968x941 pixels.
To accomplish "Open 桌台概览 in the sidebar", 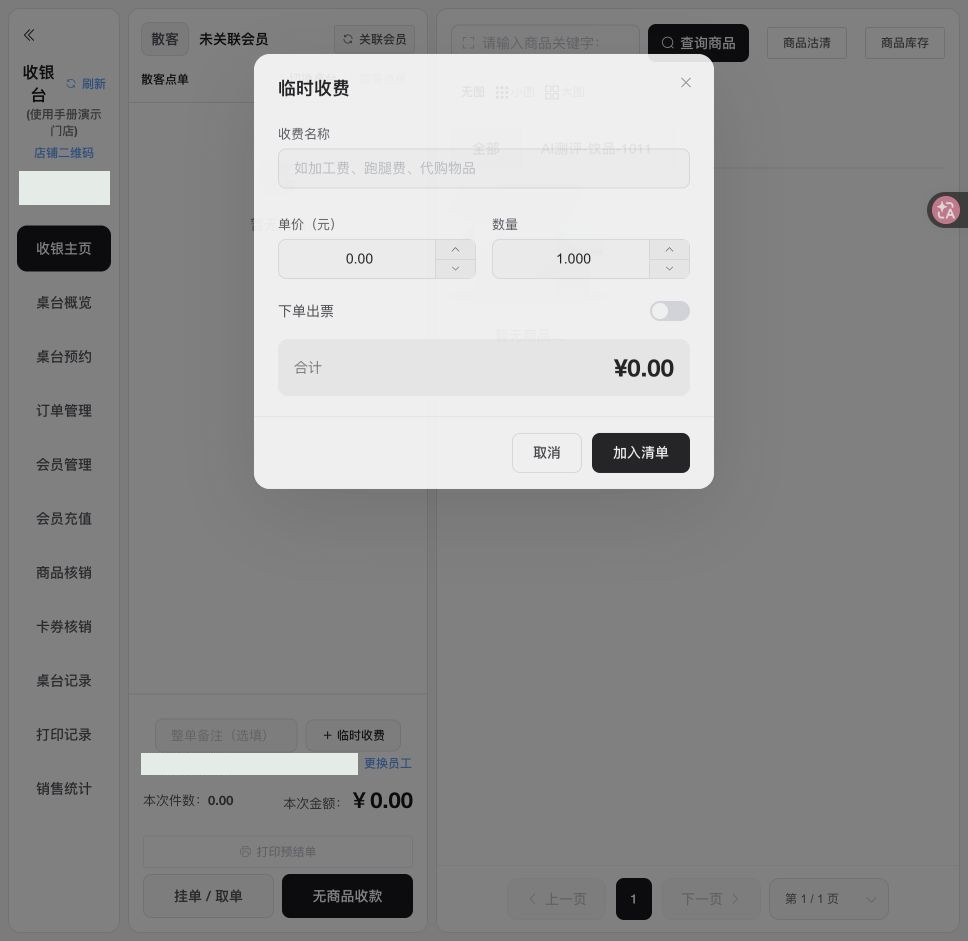I will [x=64, y=303].
